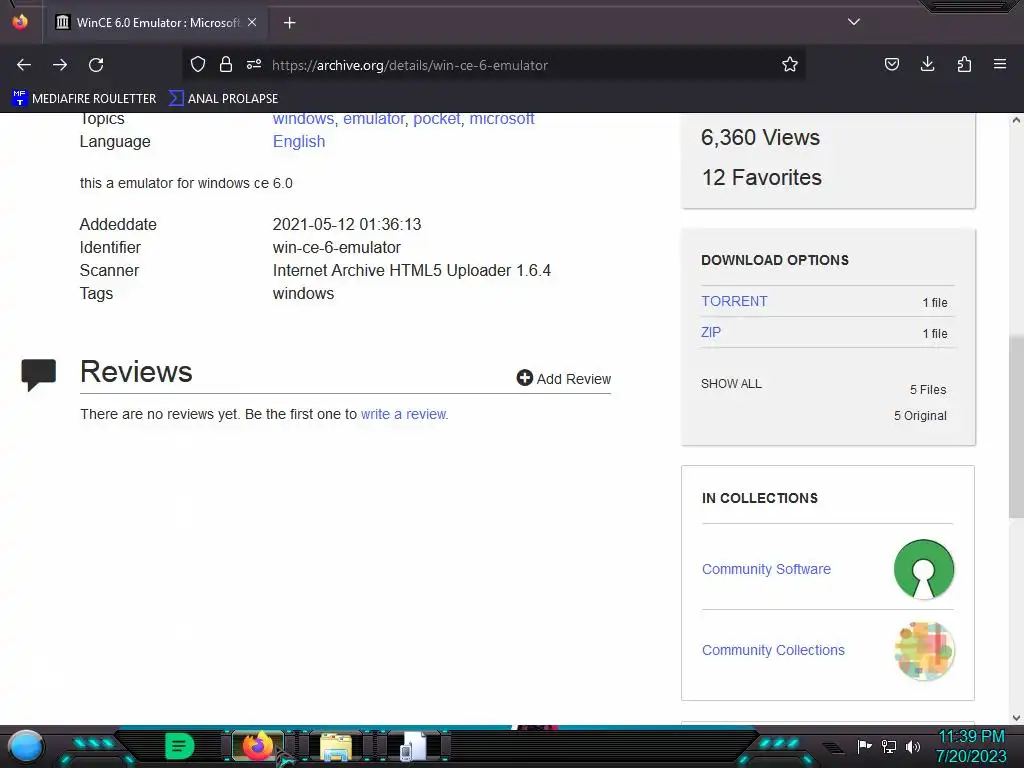Go back with the browser back arrow
The image size is (1024, 768).
pos(24,65)
